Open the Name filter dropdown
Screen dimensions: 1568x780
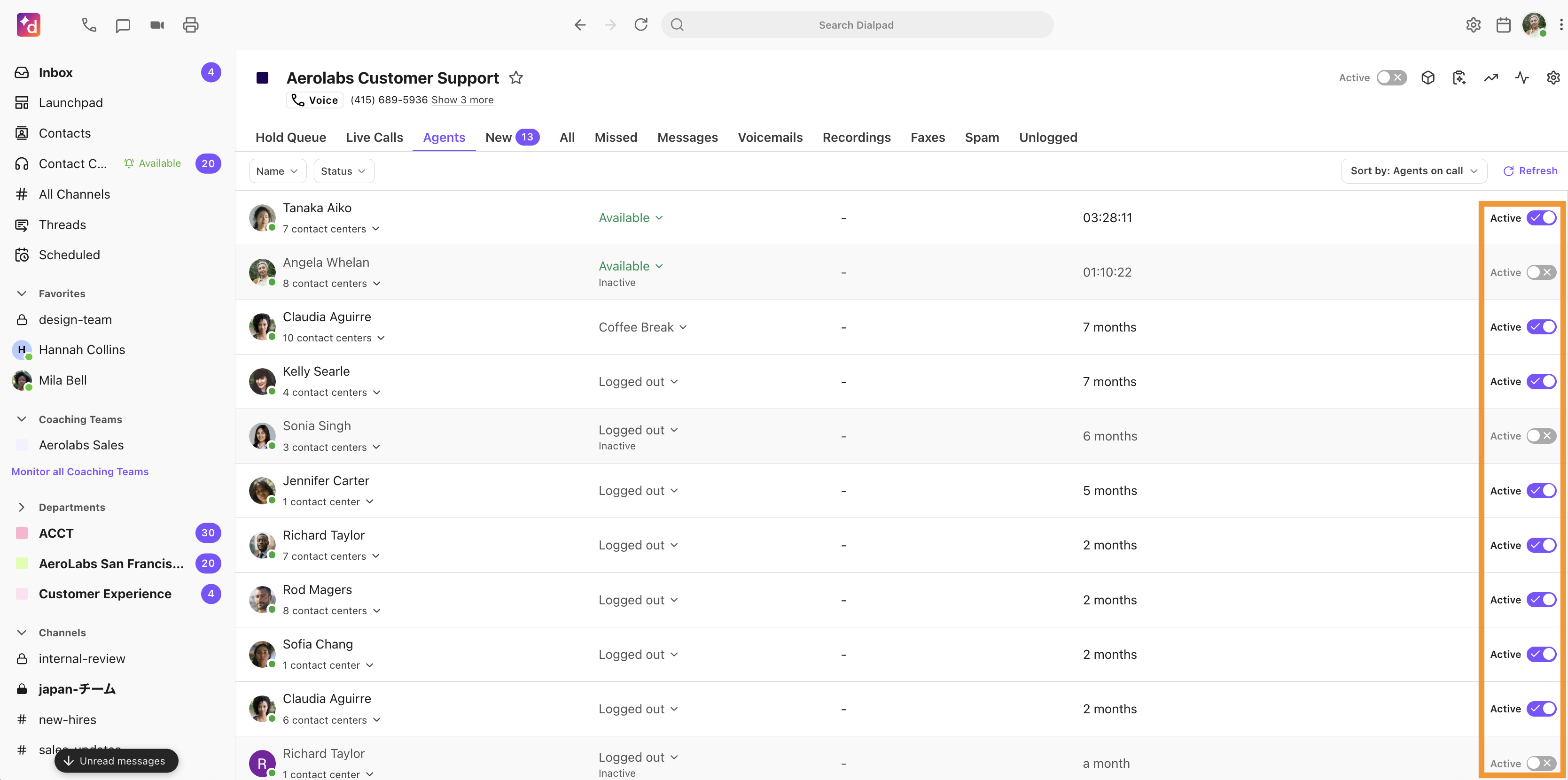click(277, 171)
